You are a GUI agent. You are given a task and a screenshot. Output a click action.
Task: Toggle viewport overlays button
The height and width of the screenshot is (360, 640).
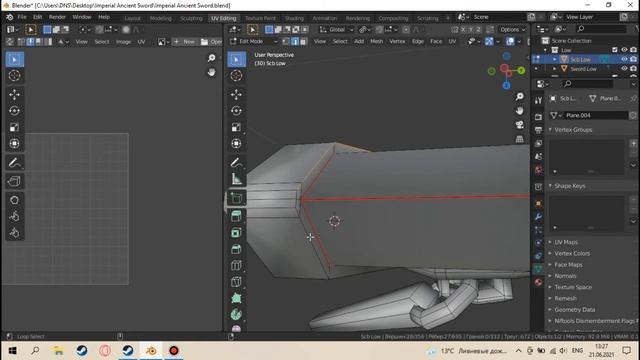510,41
